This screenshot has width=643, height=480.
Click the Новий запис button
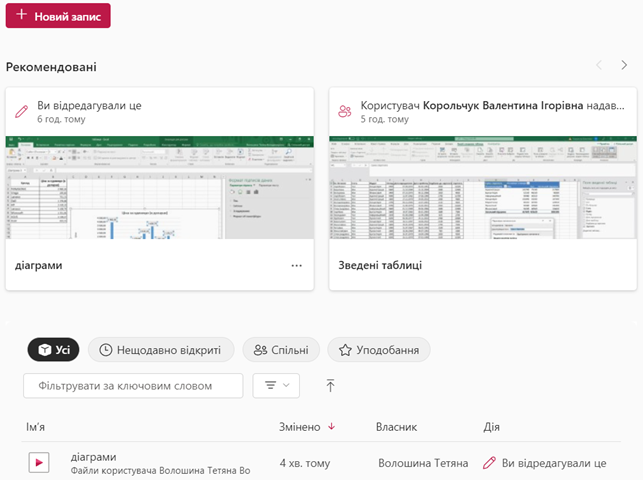pyautogui.click(x=57, y=16)
